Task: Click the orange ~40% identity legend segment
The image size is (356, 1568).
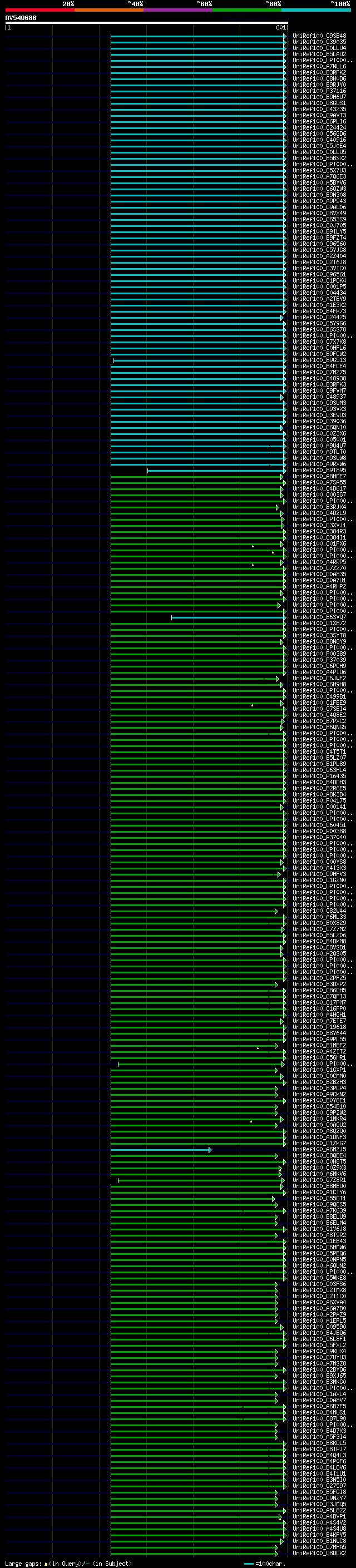Action: [109, 10]
